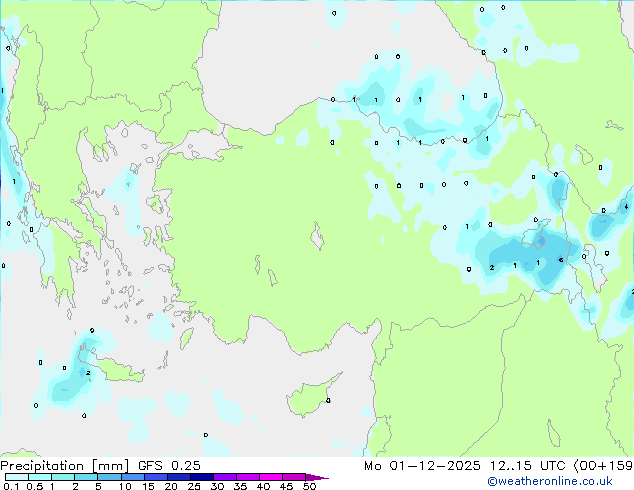Click the 50+ arrow tip on legend
The height and width of the screenshot is (490, 634).
[x=317, y=477]
